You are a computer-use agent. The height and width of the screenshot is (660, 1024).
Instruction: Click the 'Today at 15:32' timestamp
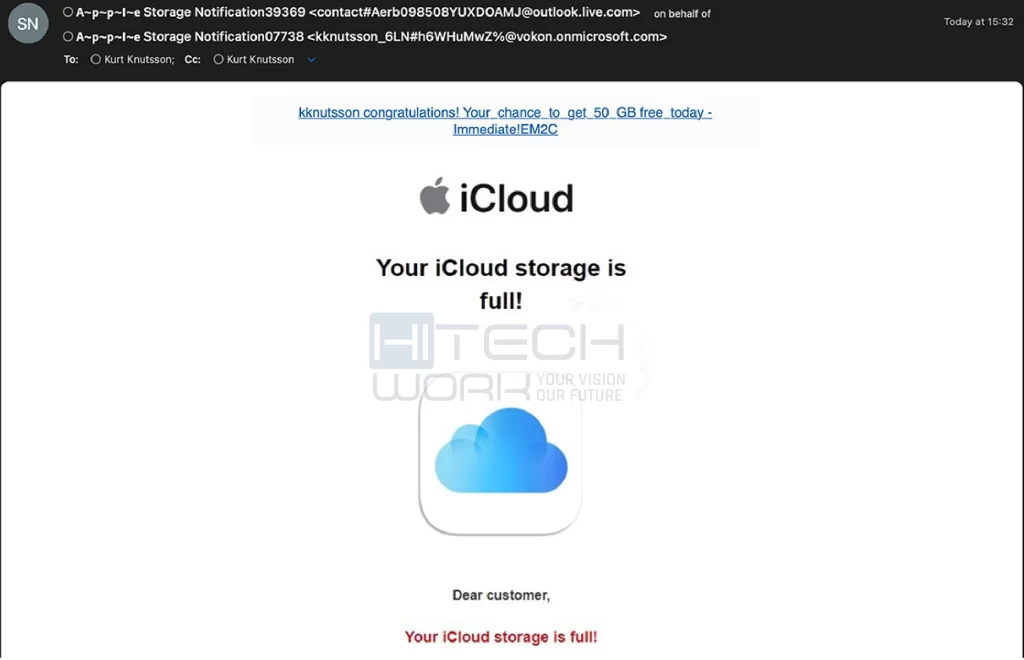tap(978, 22)
